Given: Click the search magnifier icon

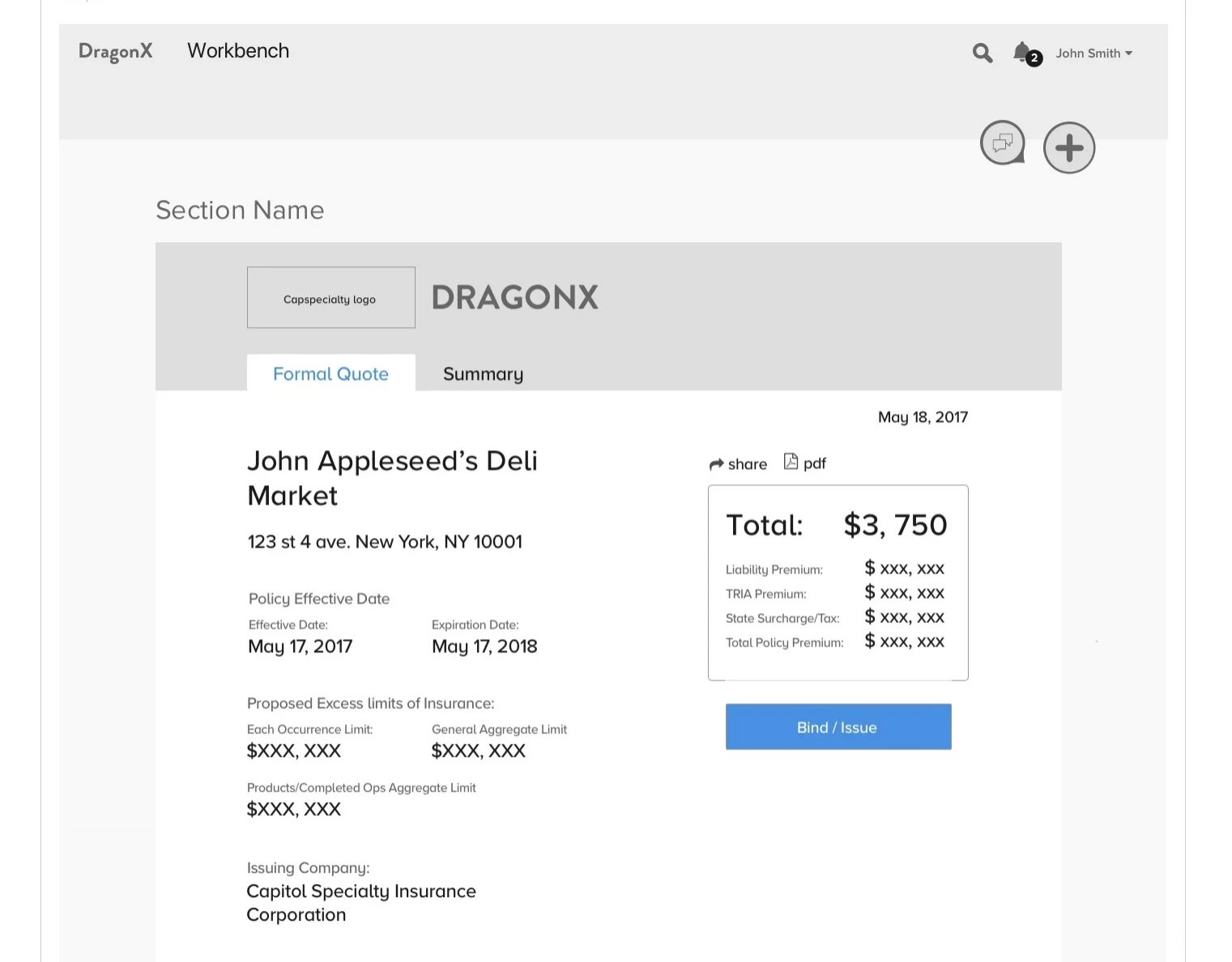Looking at the screenshot, I should click(x=983, y=53).
